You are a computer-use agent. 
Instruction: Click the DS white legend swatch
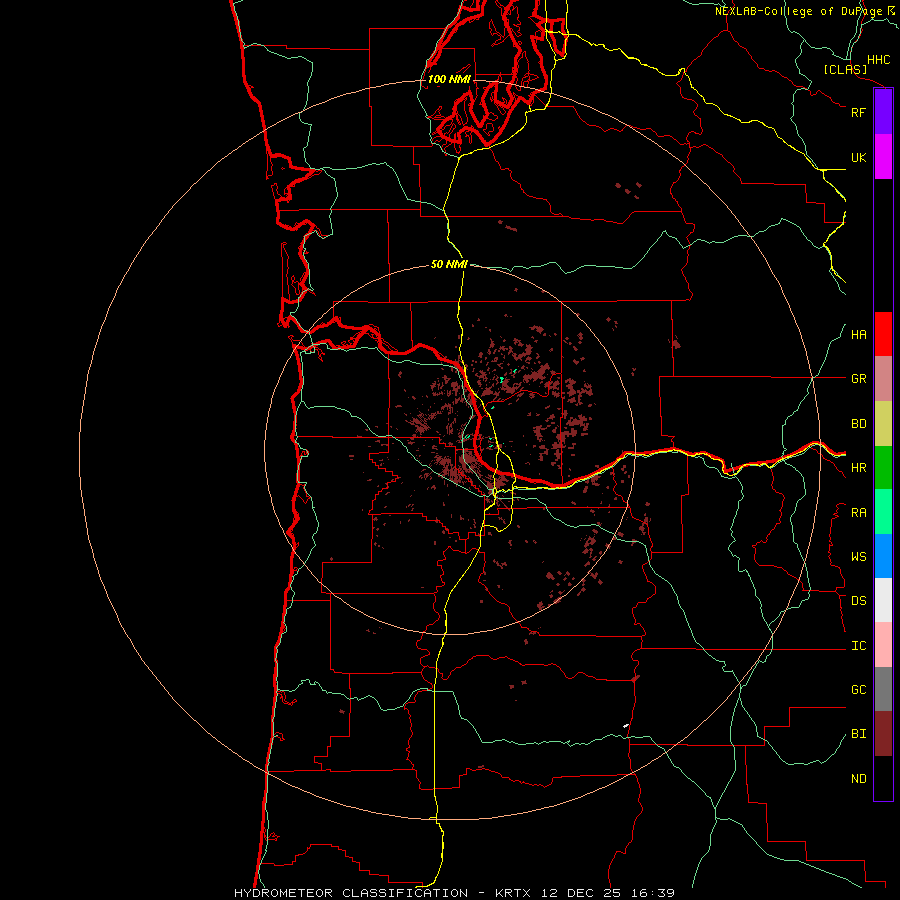point(883,600)
